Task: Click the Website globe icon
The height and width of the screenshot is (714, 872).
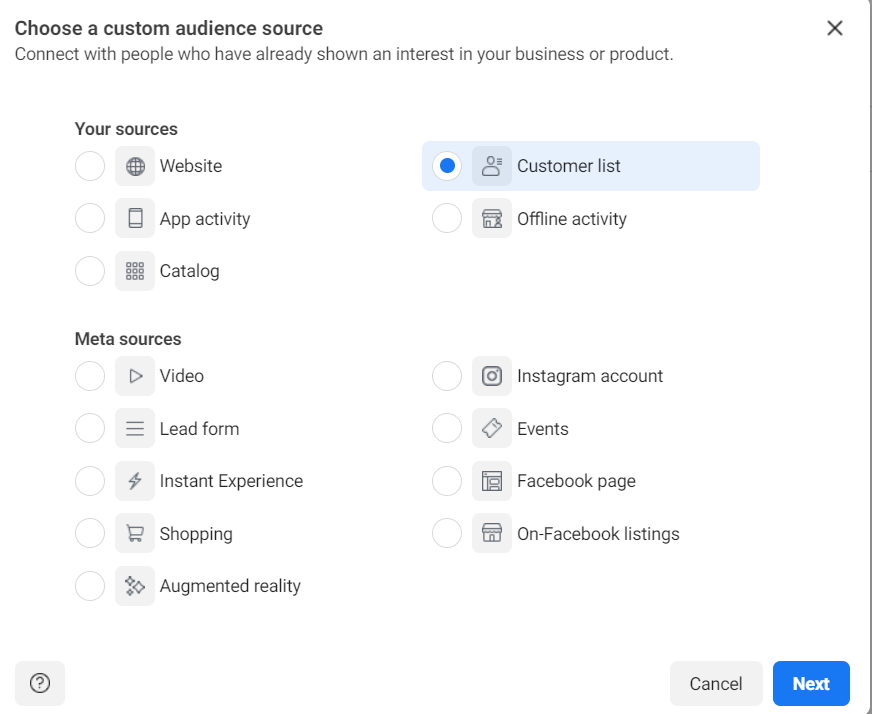Action: click(135, 166)
